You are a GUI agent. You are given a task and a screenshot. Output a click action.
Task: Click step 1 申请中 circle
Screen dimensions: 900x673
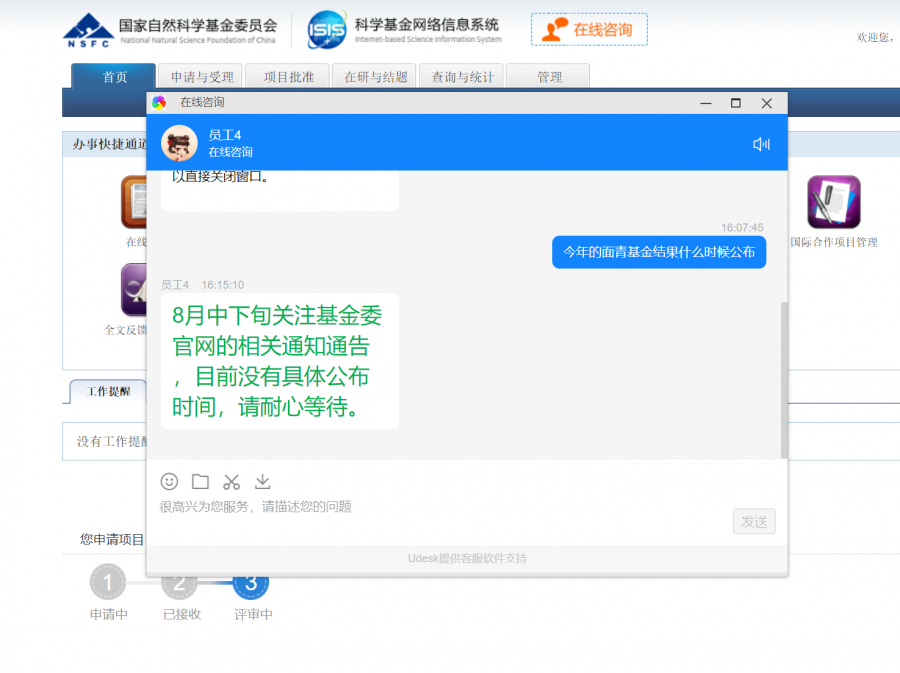[x=108, y=582]
